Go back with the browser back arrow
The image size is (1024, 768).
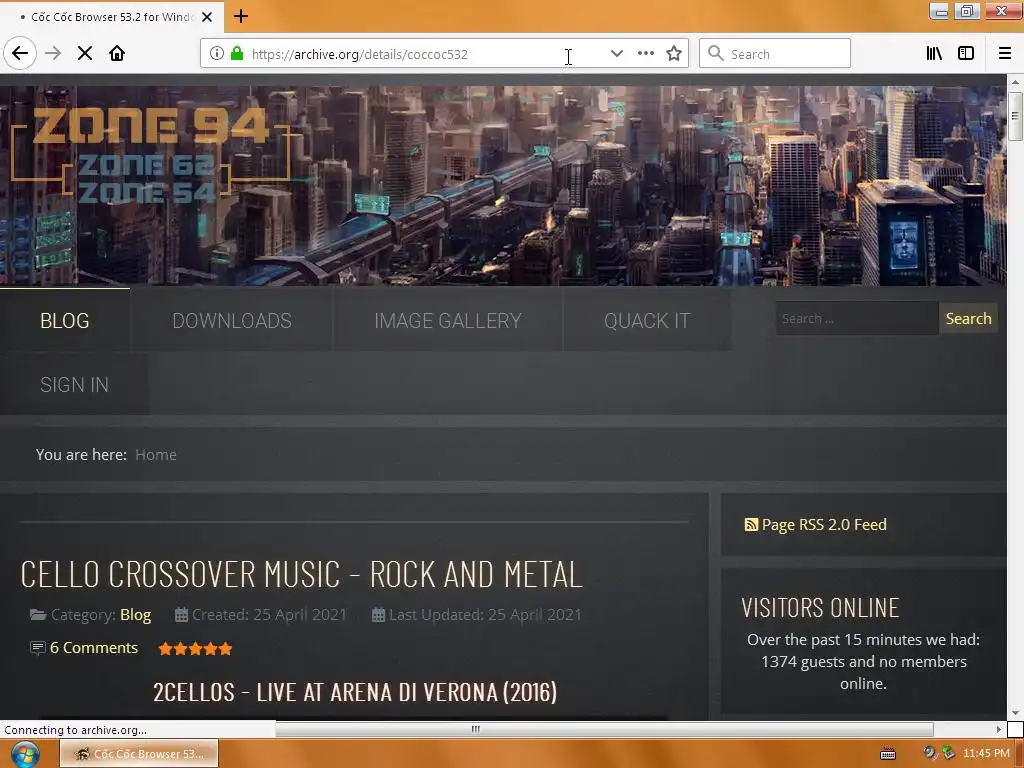pyautogui.click(x=20, y=54)
